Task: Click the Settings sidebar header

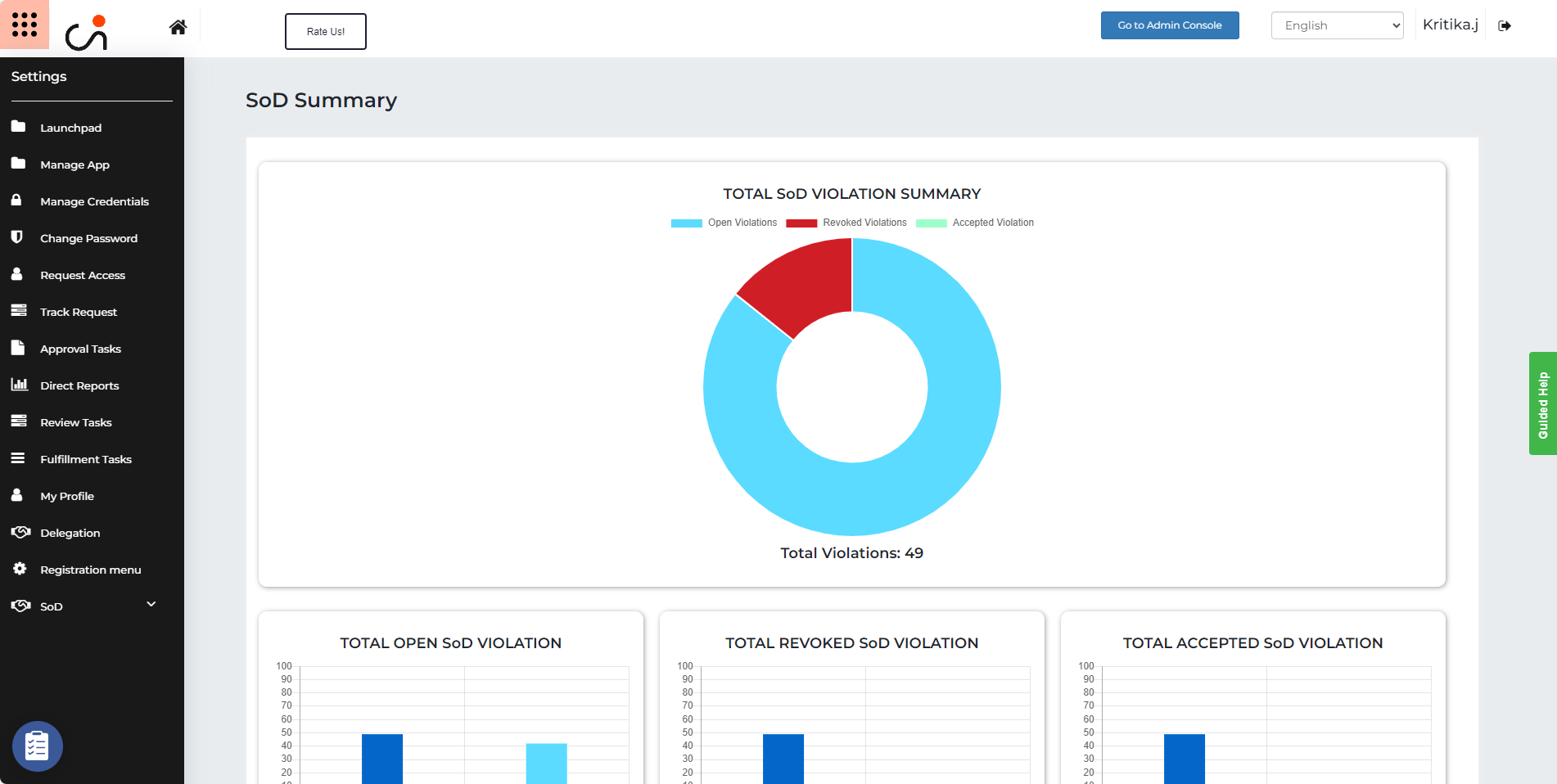Action: (39, 76)
